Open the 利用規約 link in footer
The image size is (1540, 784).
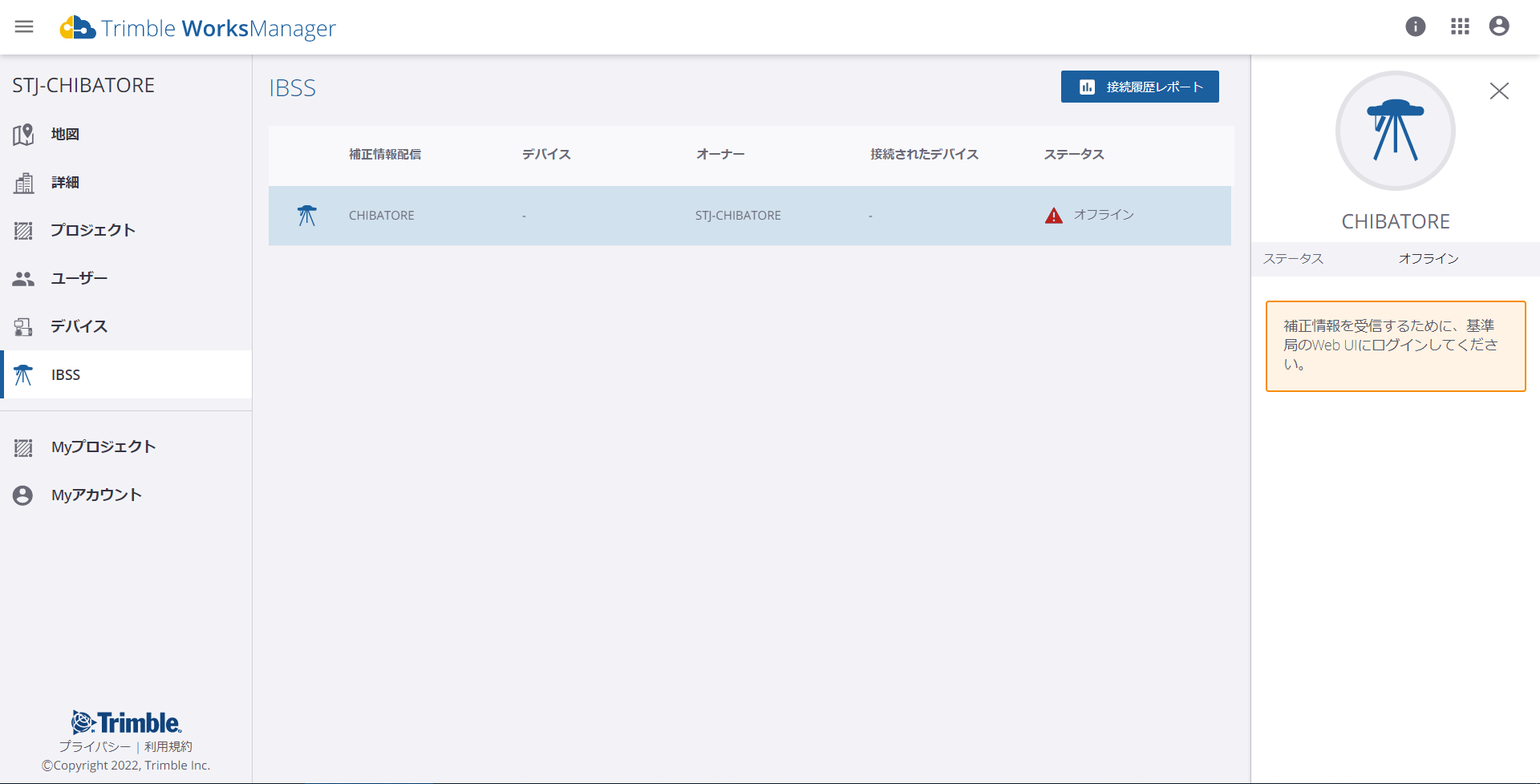tap(168, 746)
